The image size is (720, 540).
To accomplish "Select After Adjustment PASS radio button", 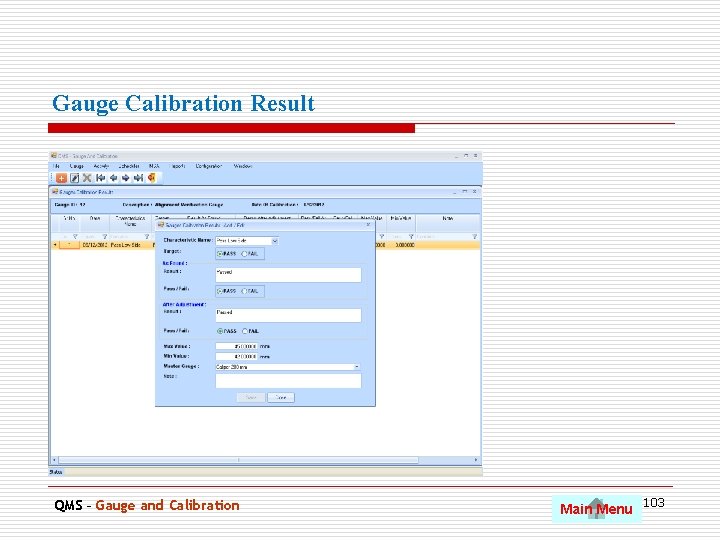I will click(x=220, y=331).
